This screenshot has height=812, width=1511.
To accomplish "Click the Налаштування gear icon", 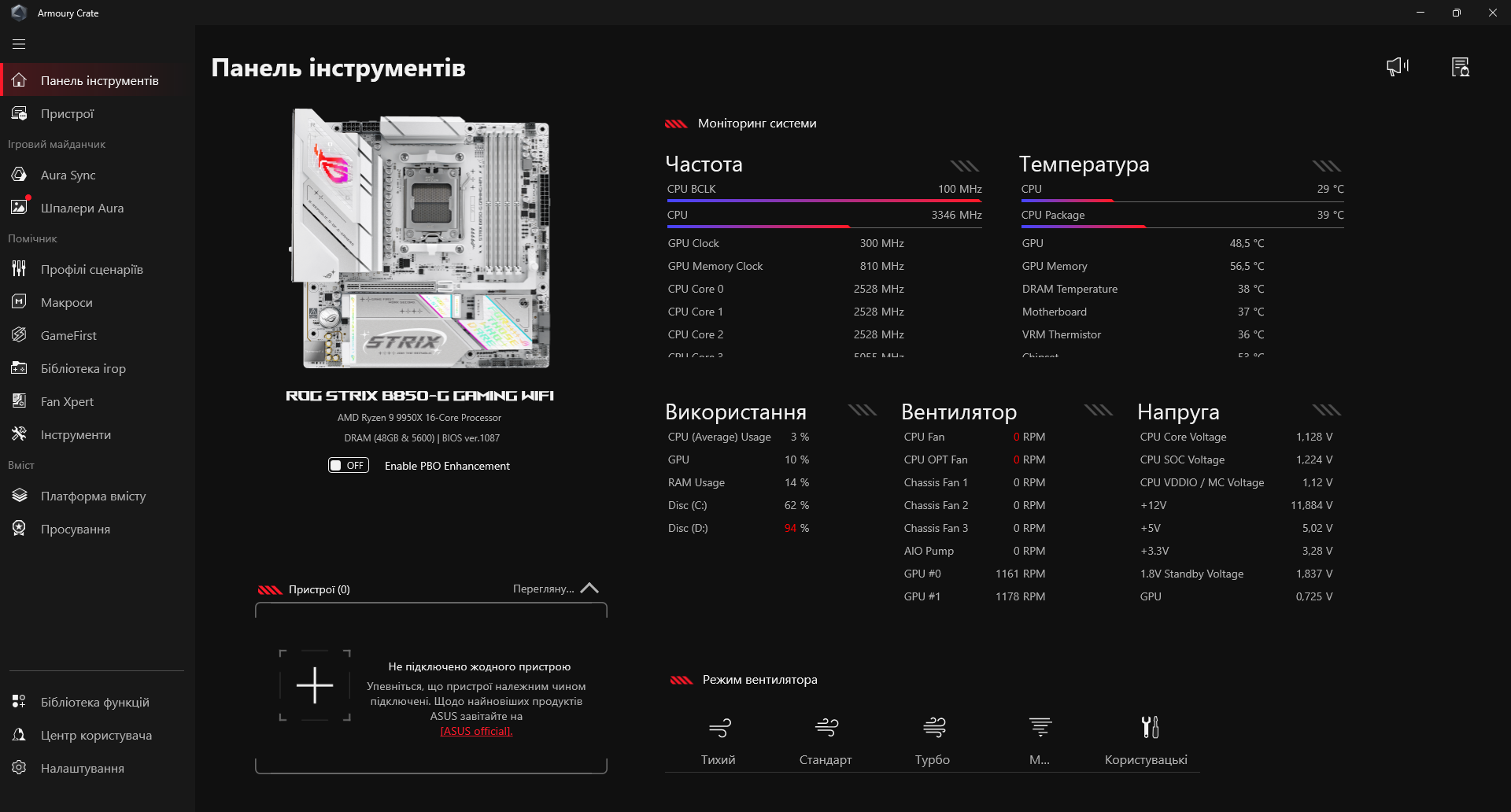I will pyautogui.click(x=20, y=768).
